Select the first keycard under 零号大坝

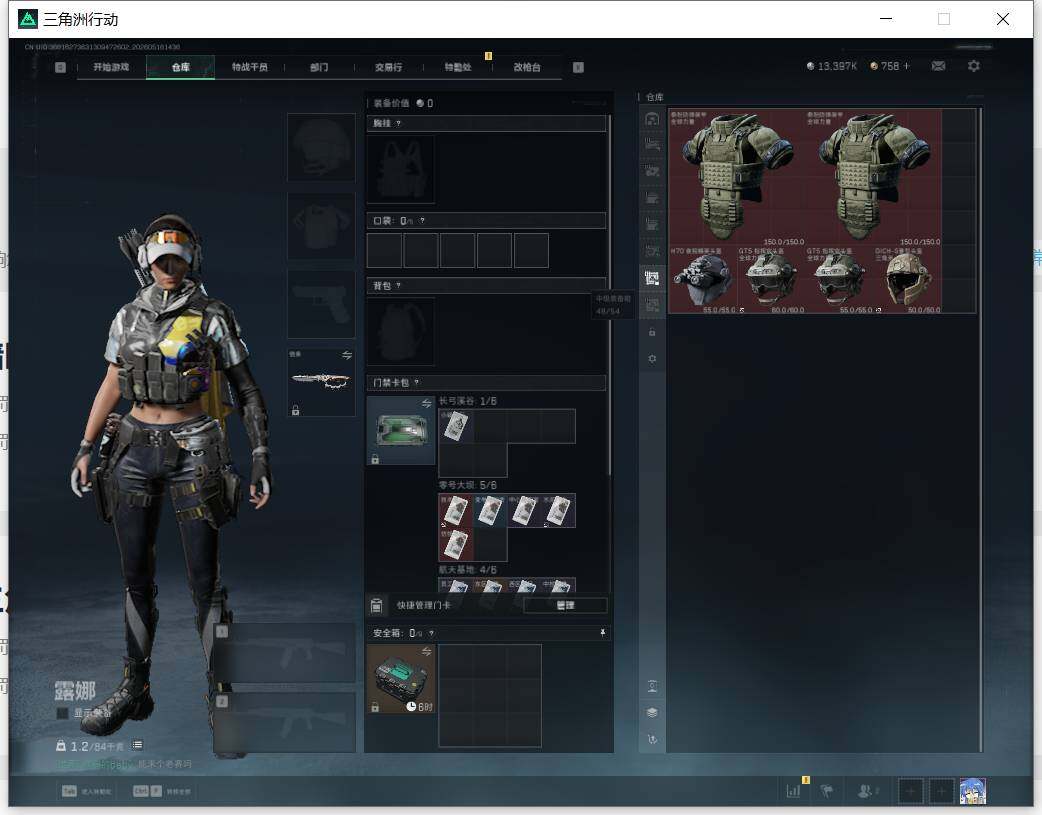tap(456, 511)
